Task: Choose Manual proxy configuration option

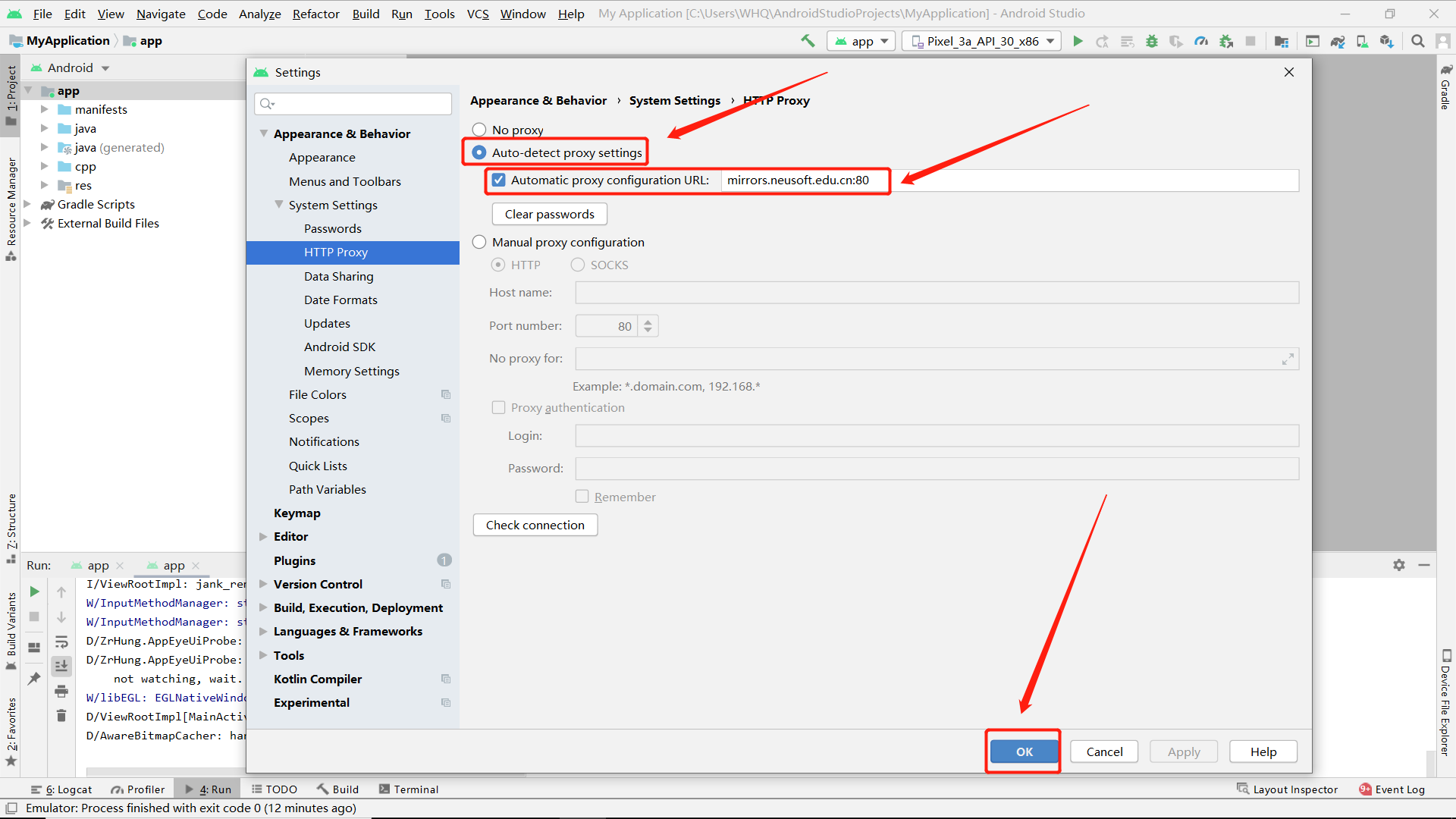Action: [479, 242]
